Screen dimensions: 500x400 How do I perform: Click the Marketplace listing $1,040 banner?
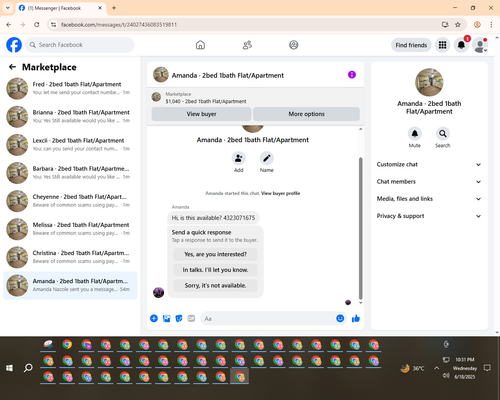(255, 98)
